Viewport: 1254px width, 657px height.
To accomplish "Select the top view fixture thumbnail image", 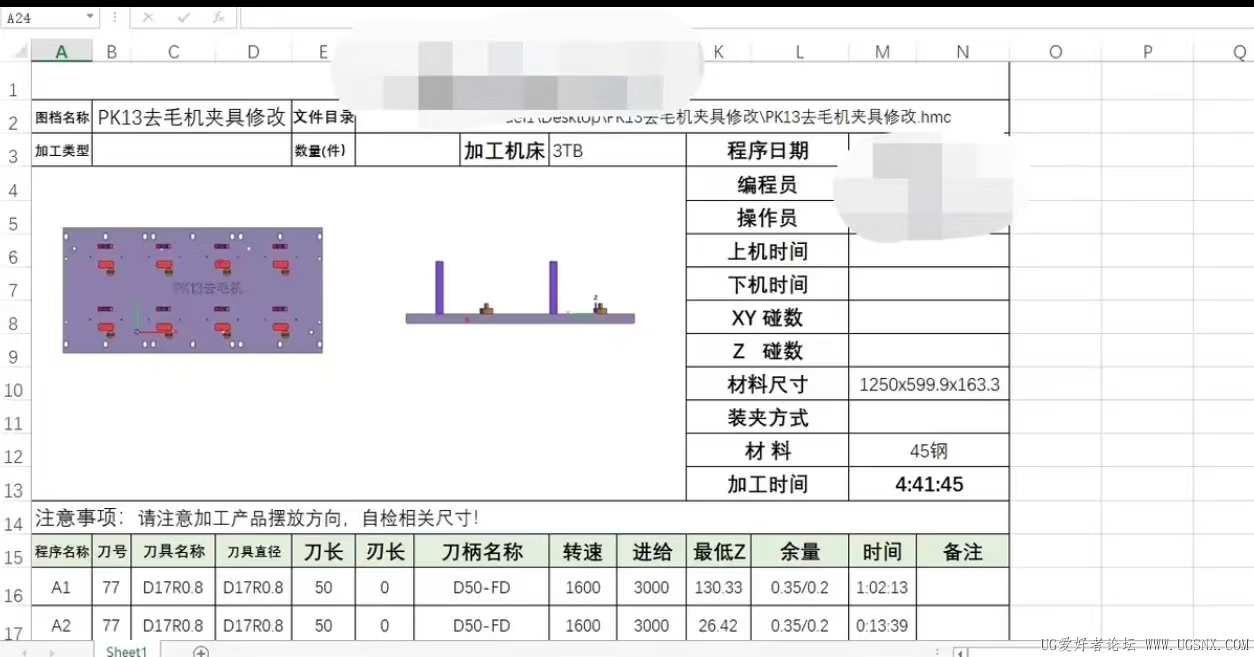I will coord(193,290).
